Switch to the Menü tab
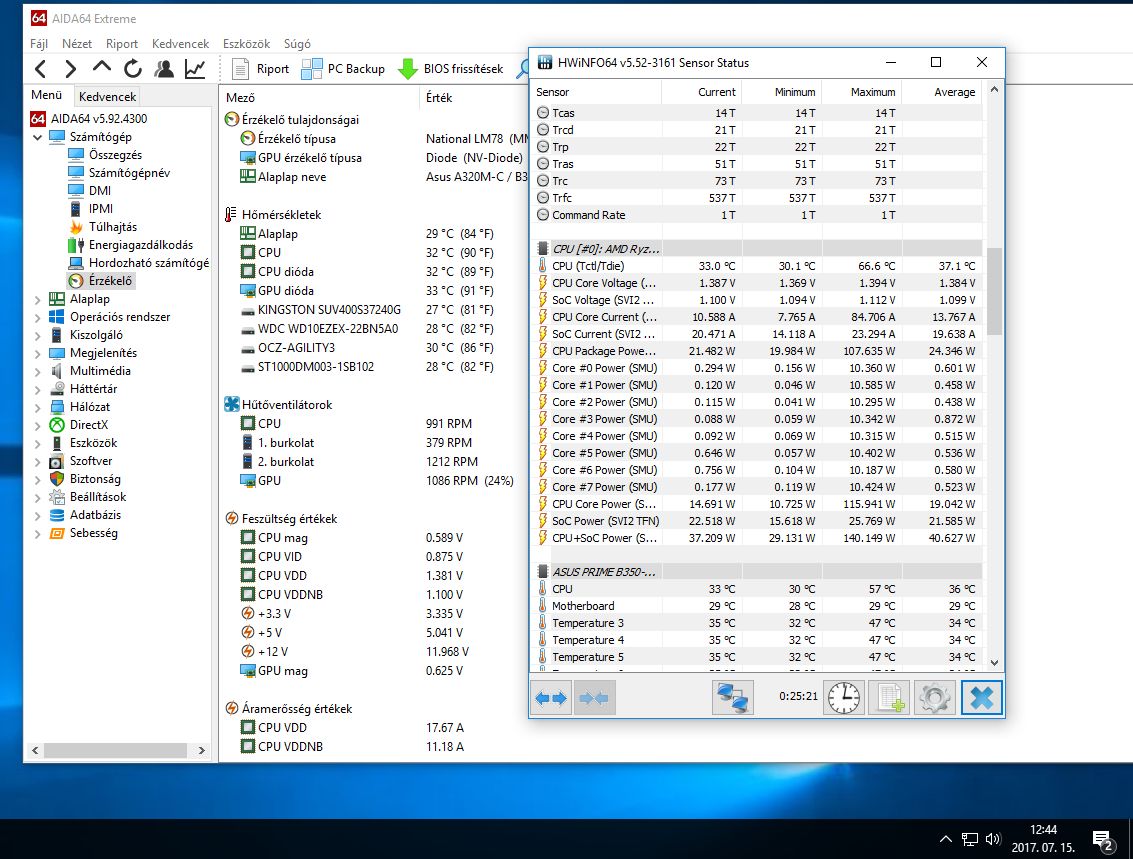The image size is (1133, 859). click(46, 95)
